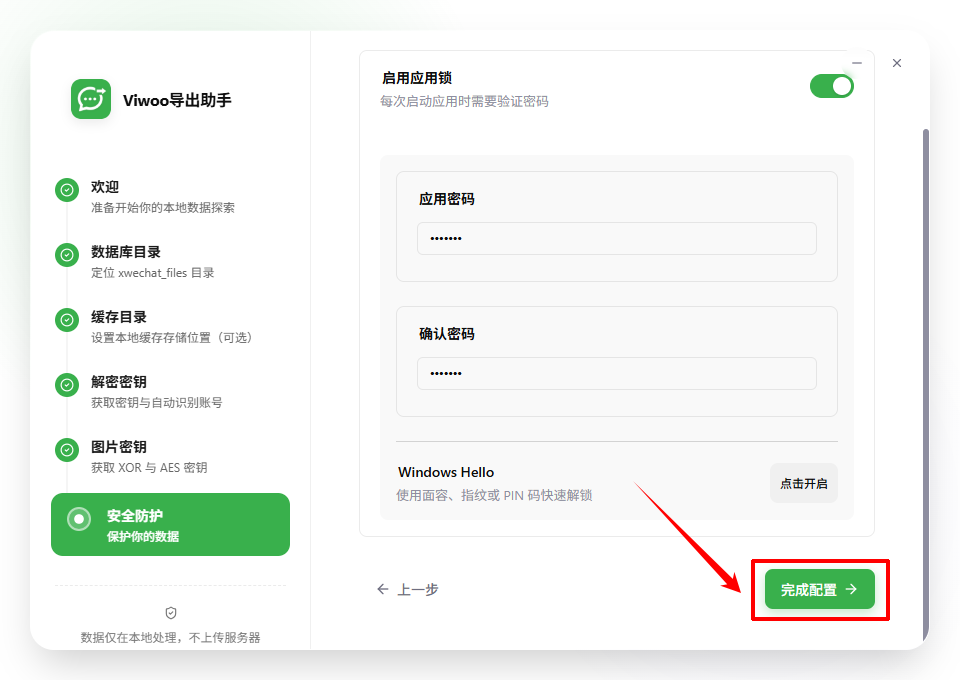Image resolution: width=960 pixels, height=680 pixels.
Task: Select the 安全防护 step
Action: coord(170,525)
